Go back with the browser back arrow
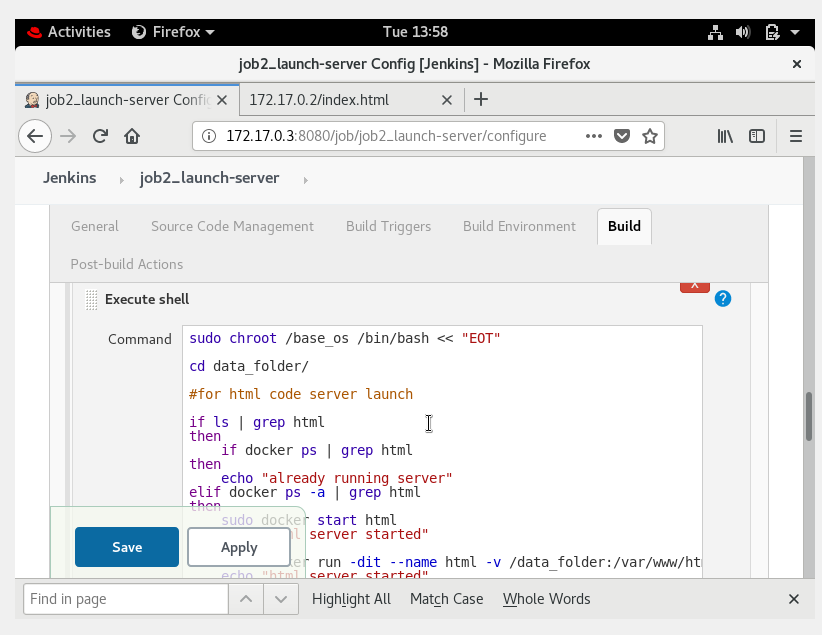The height and width of the screenshot is (635, 822). click(35, 136)
